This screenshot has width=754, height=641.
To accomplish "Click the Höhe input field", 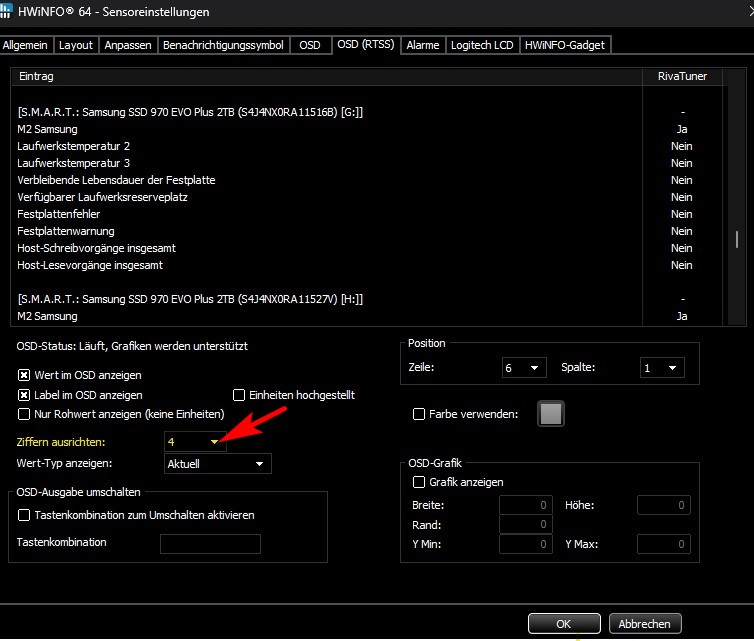I will (x=664, y=505).
